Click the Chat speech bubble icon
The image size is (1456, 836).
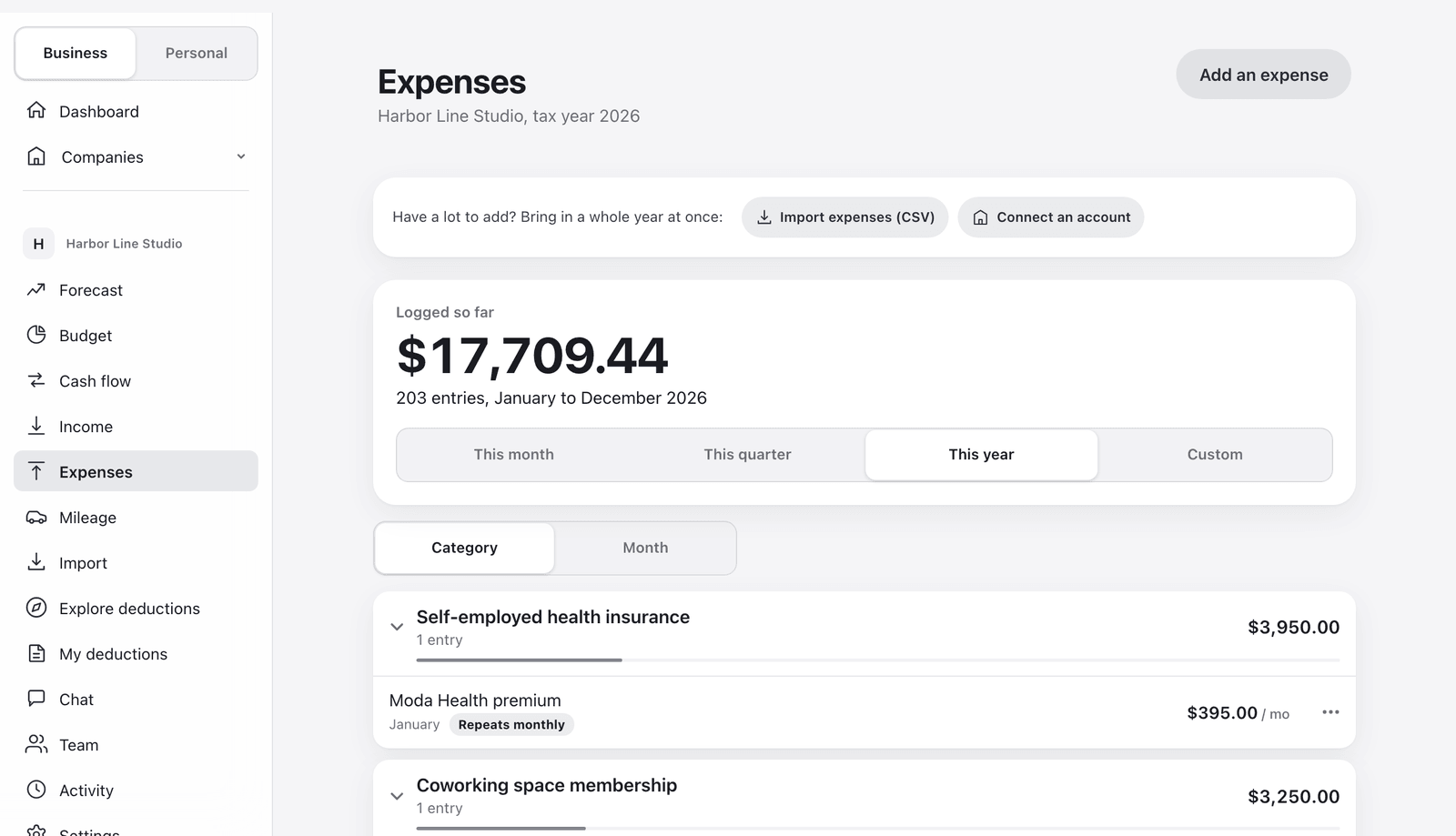click(x=36, y=699)
